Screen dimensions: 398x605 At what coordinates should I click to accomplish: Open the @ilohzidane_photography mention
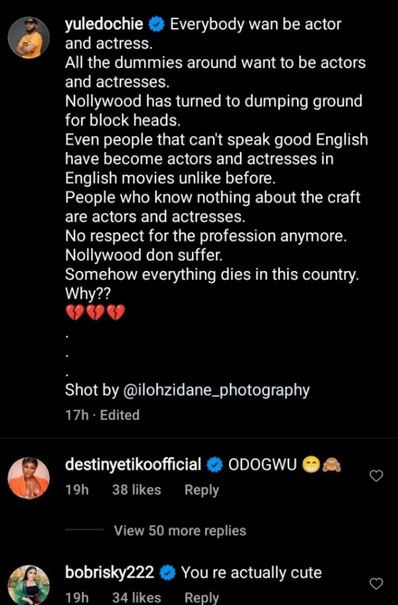tap(216, 390)
